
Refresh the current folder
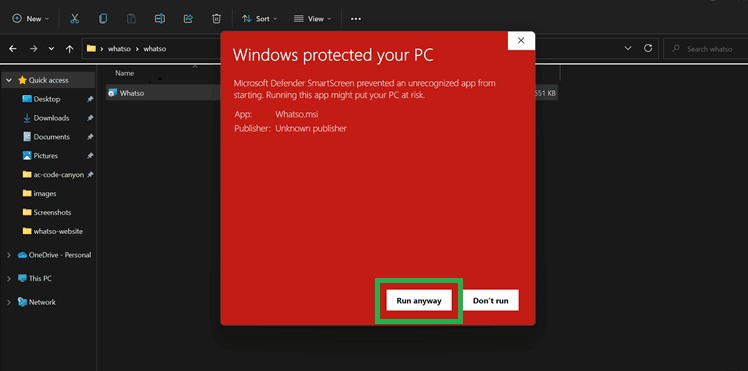(648, 48)
